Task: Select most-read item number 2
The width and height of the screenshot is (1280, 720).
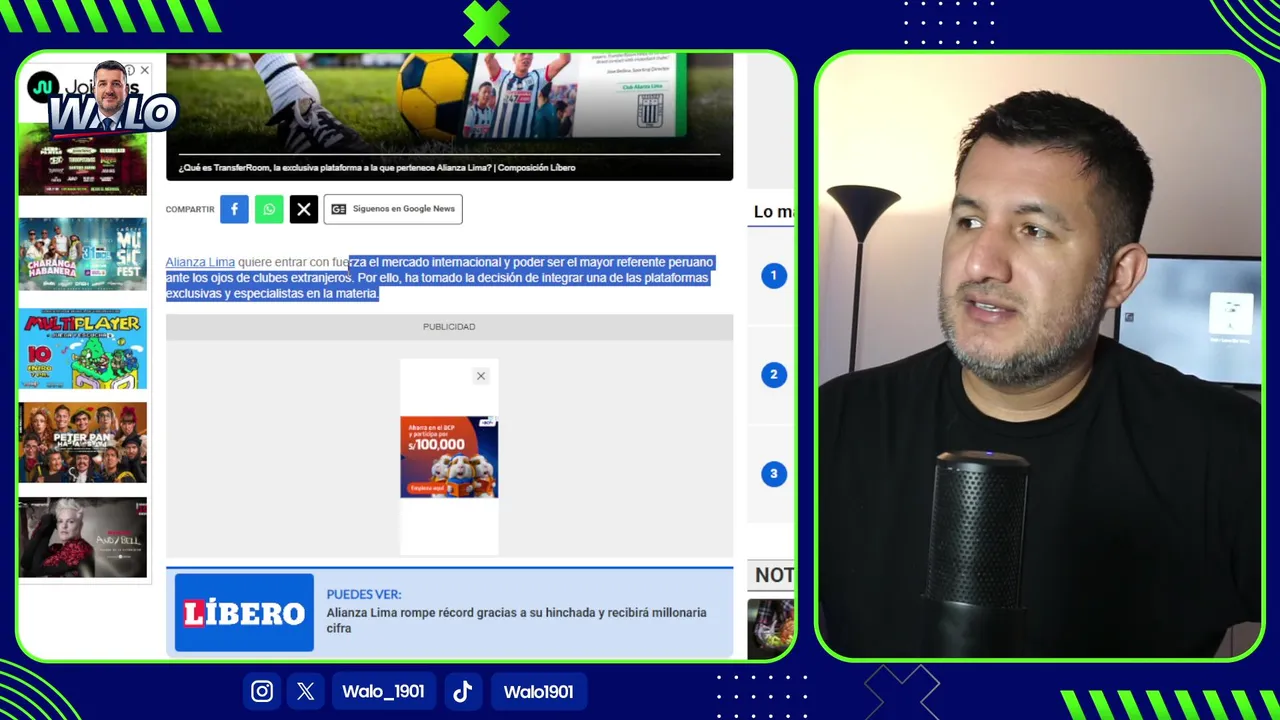Action: point(773,375)
